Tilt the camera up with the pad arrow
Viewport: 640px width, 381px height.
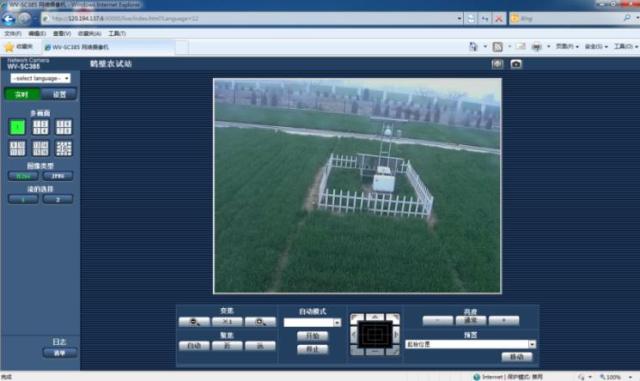coord(375,317)
